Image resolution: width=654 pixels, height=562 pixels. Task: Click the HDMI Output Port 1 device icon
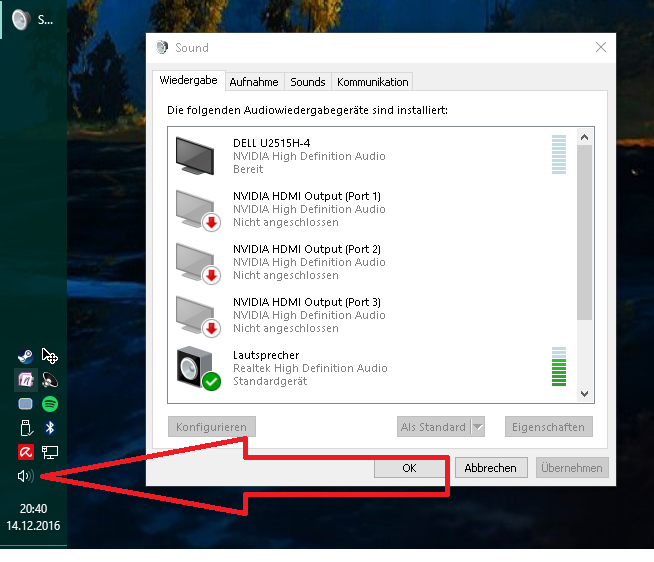coord(198,210)
